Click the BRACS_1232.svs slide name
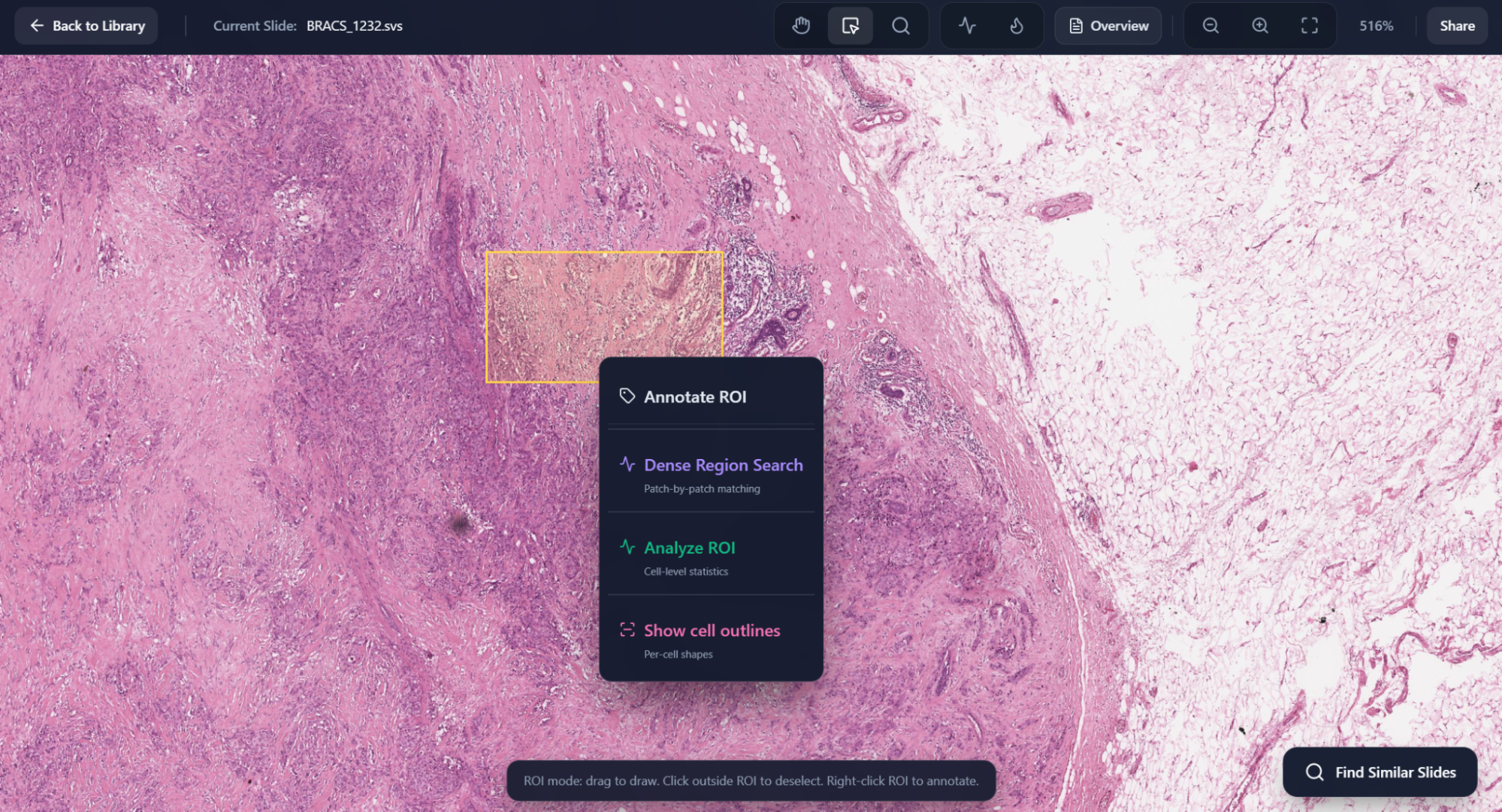This screenshot has width=1502, height=812. (x=355, y=26)
